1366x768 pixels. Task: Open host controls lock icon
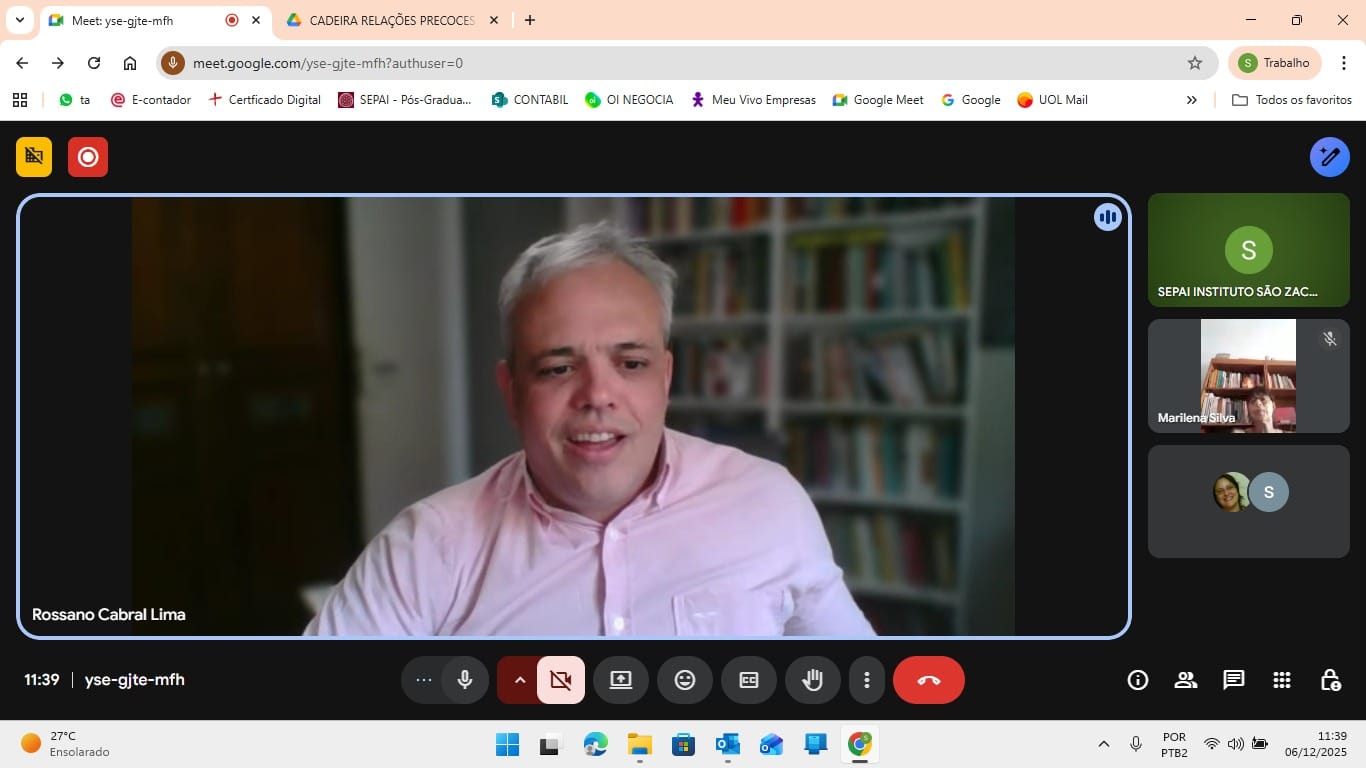[x=1329, y=680]
